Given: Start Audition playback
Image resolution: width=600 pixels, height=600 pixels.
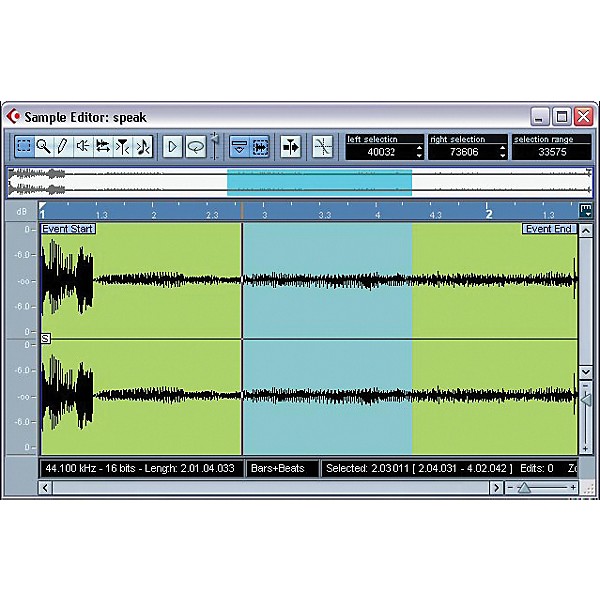Looking at the screenshot, I should tap(173, 147).
